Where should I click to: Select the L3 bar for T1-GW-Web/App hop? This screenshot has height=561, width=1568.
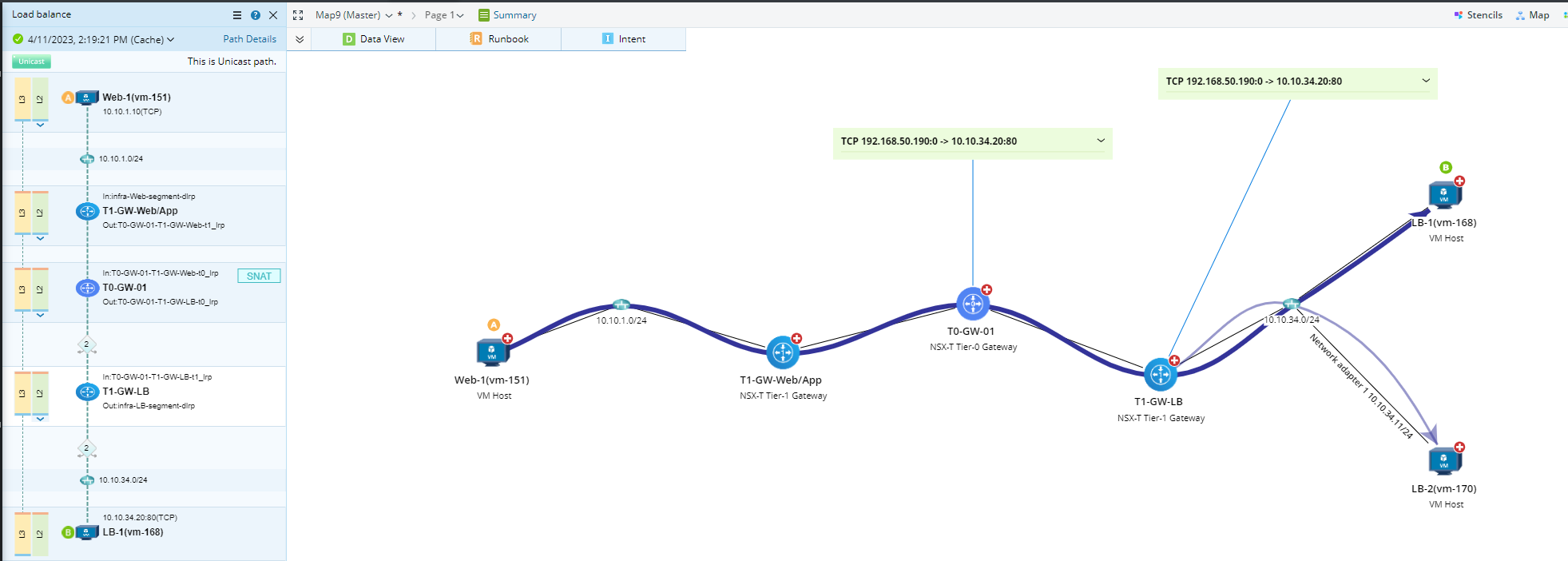[22, 213]
